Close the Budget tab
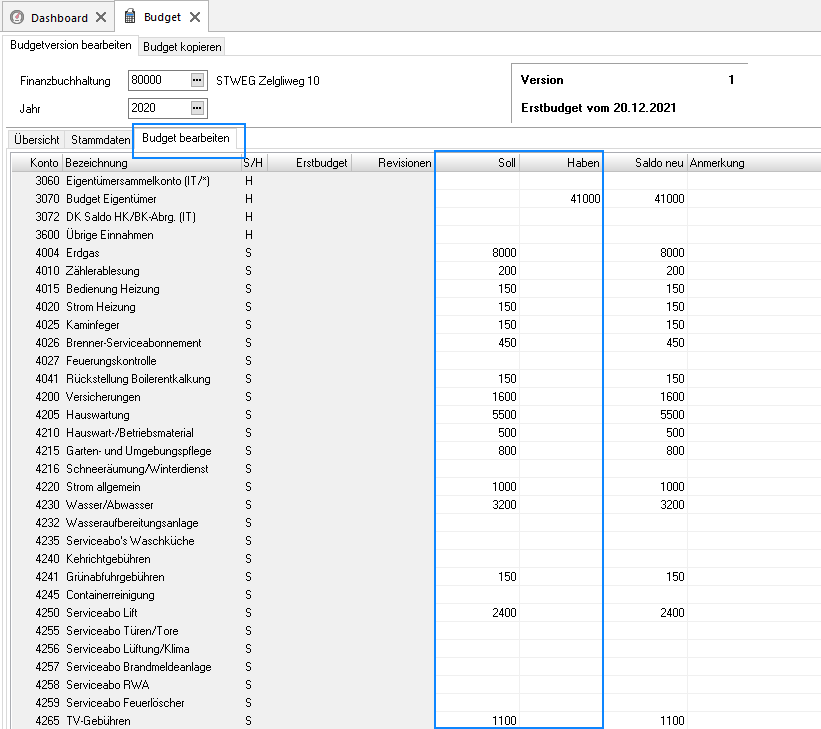The image size is (821, 729). 195,17
